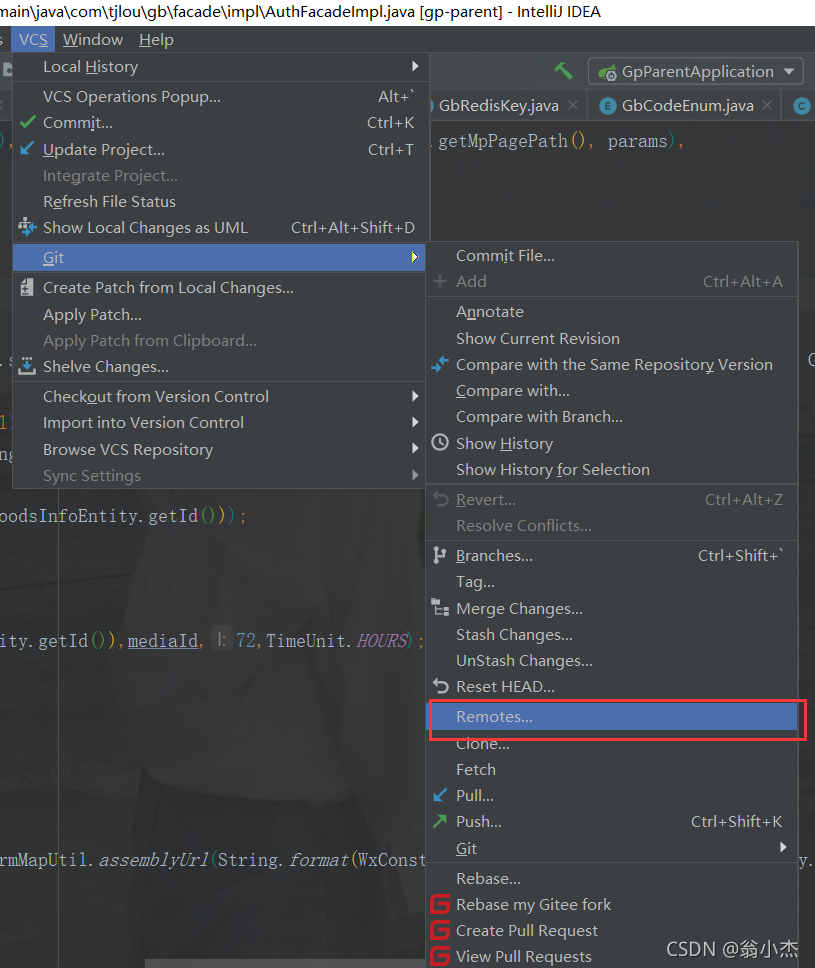The width and height of the screenshot is (815, 968).
Task: Open the Remotes... dialog
Action: coord(612,717)
